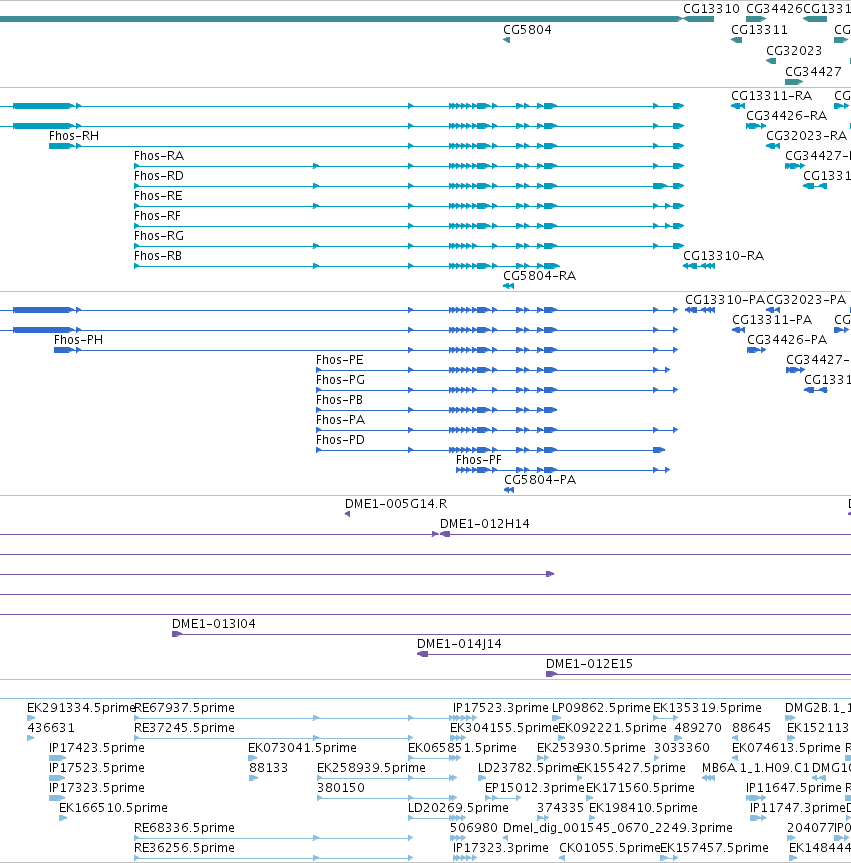Screen dimensions: 851x863
Task: Select the EK157457.5prime EST label
Action: (x=714, y=848)
